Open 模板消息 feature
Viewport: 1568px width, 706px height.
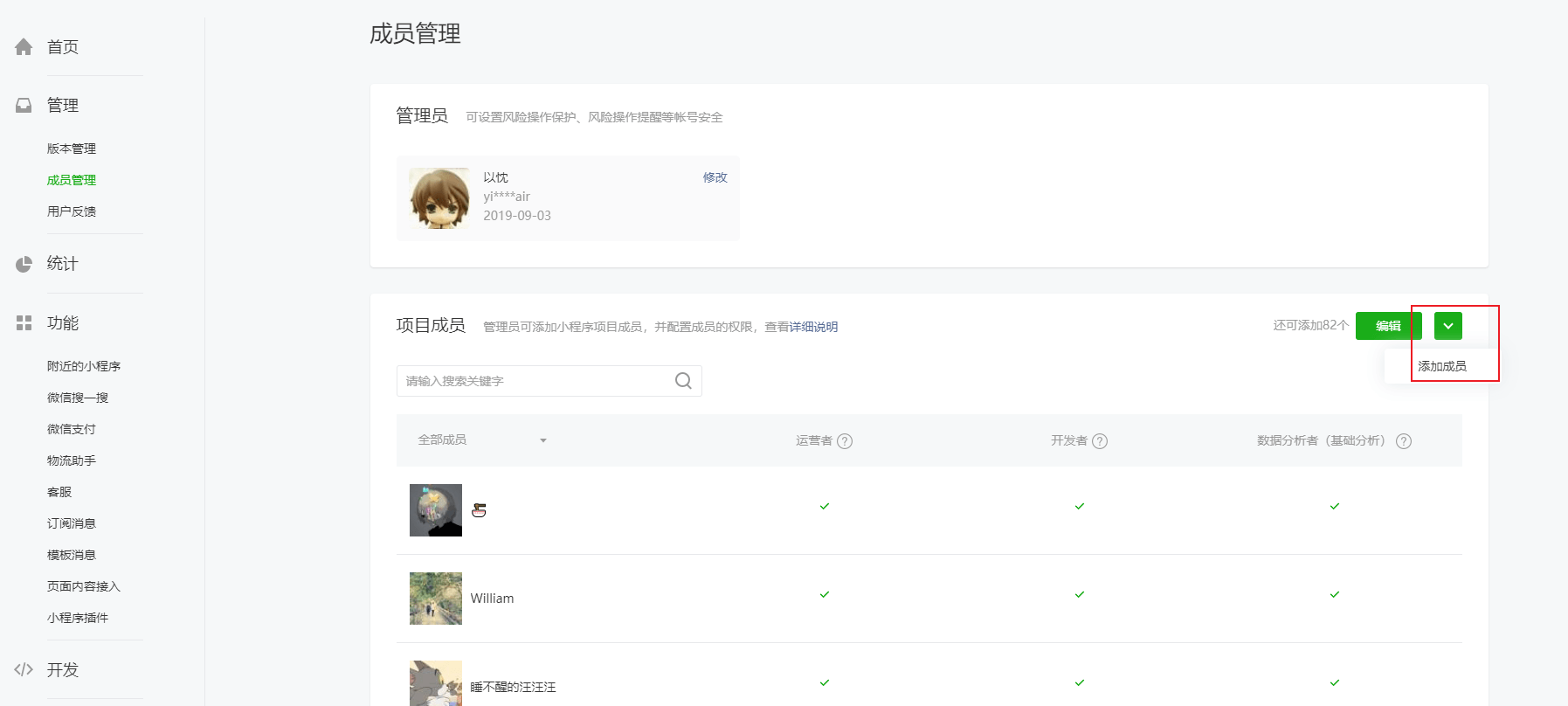(72, 555)
